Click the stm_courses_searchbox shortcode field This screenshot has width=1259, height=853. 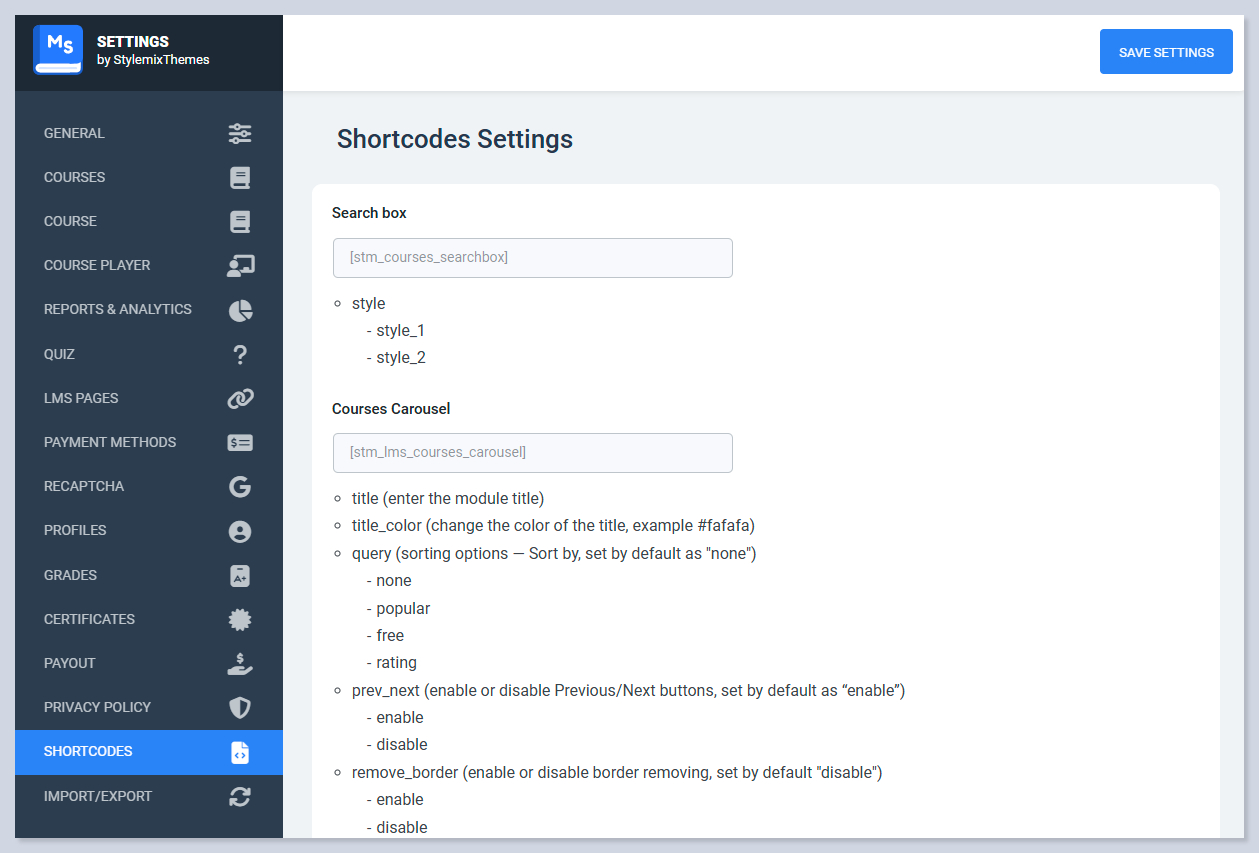532,258
